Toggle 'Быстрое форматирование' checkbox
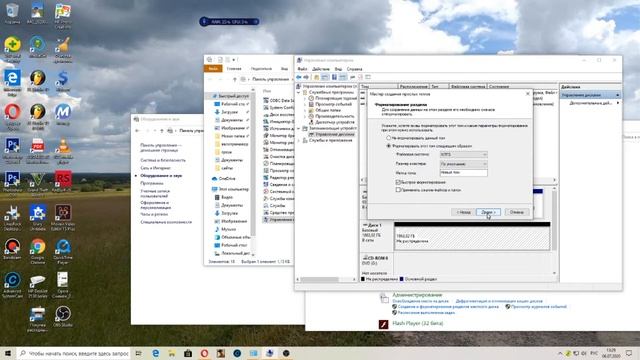 click(398, 182)
